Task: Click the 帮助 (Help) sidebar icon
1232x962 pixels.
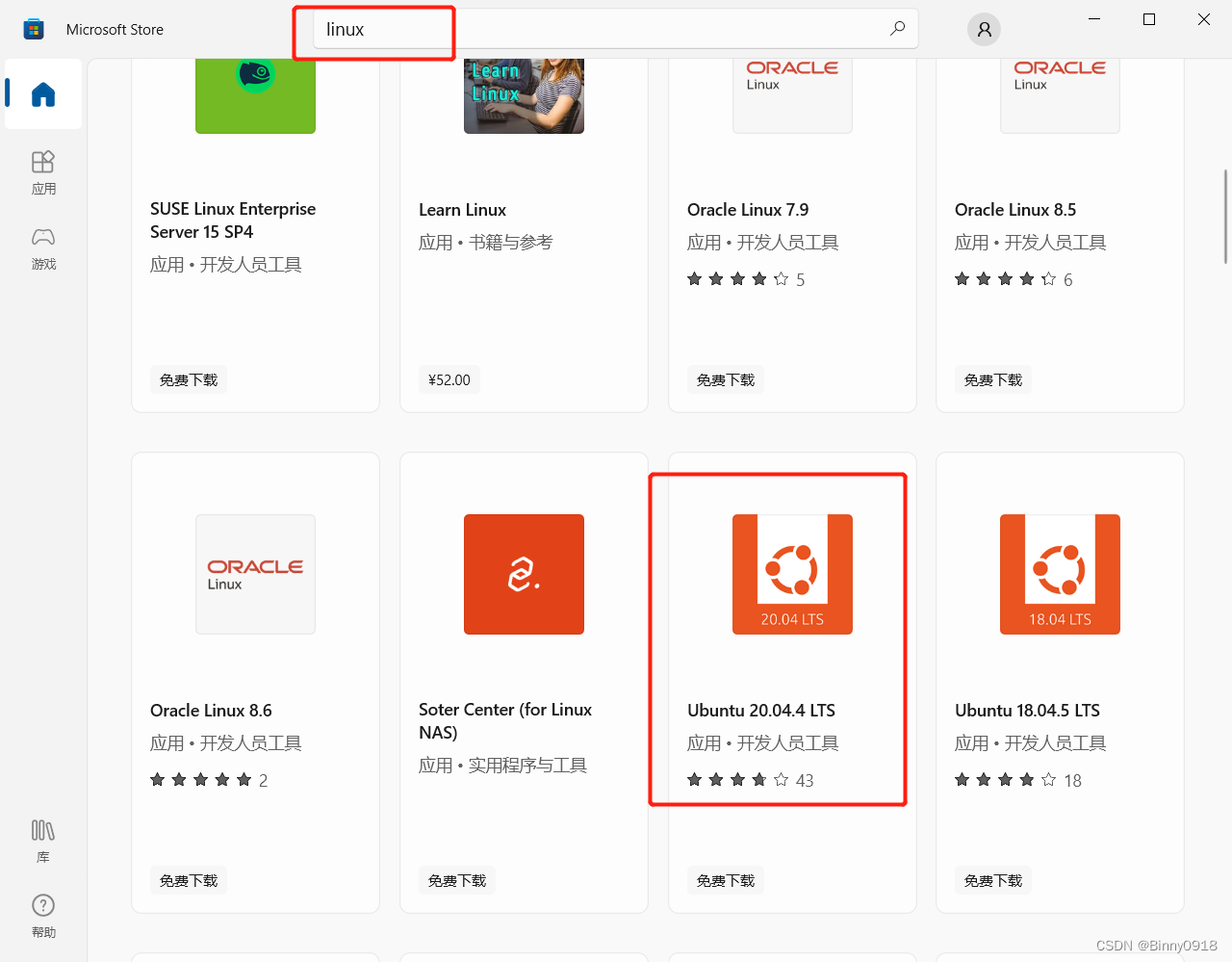Action: (x=42, y=905)
